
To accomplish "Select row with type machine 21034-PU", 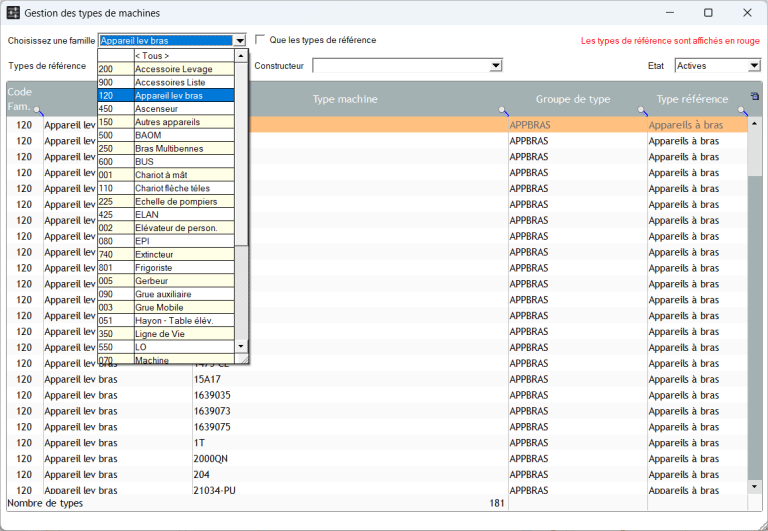I will [x=377, y=489].
